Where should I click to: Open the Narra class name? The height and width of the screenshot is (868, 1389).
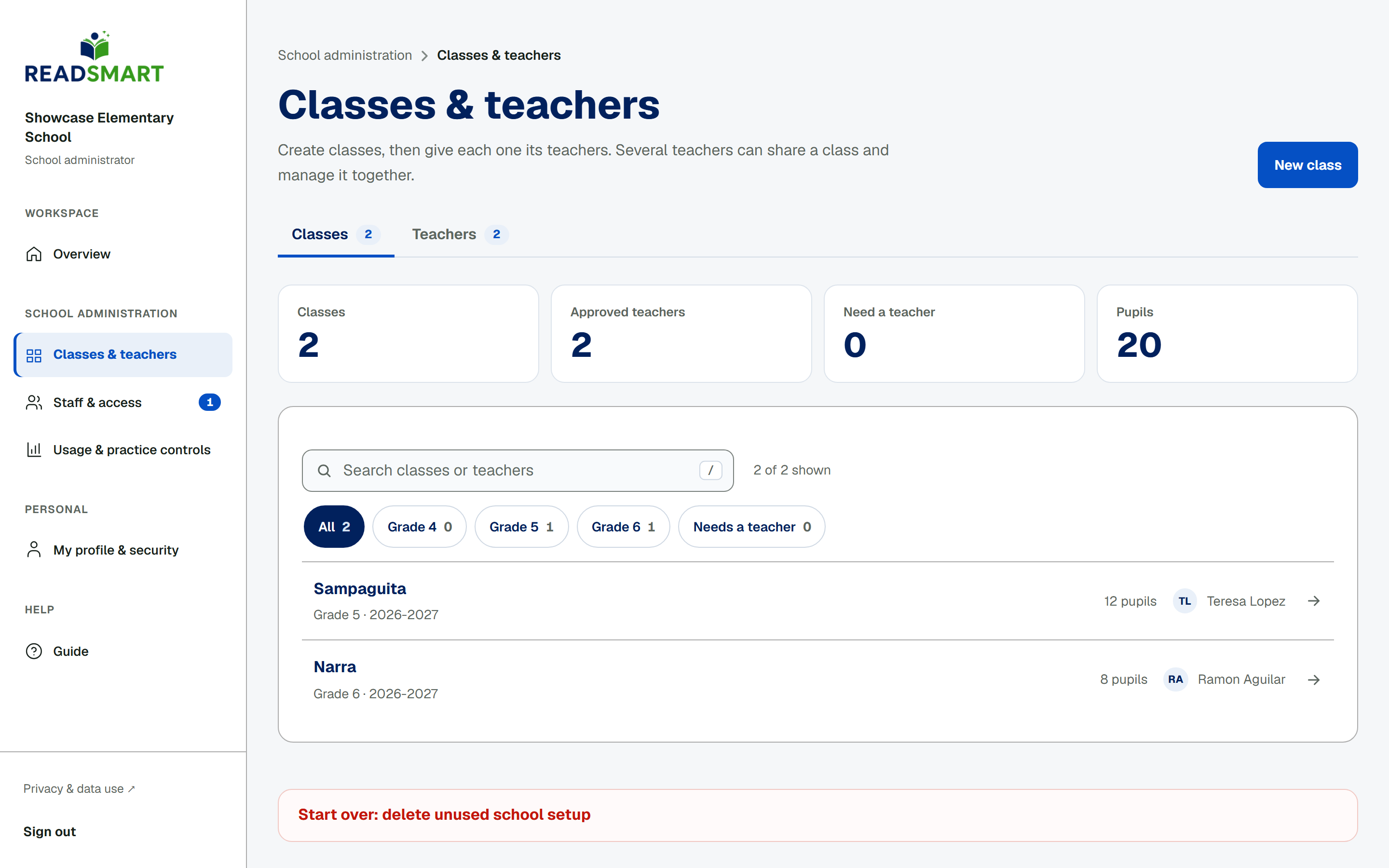point(335,666)
